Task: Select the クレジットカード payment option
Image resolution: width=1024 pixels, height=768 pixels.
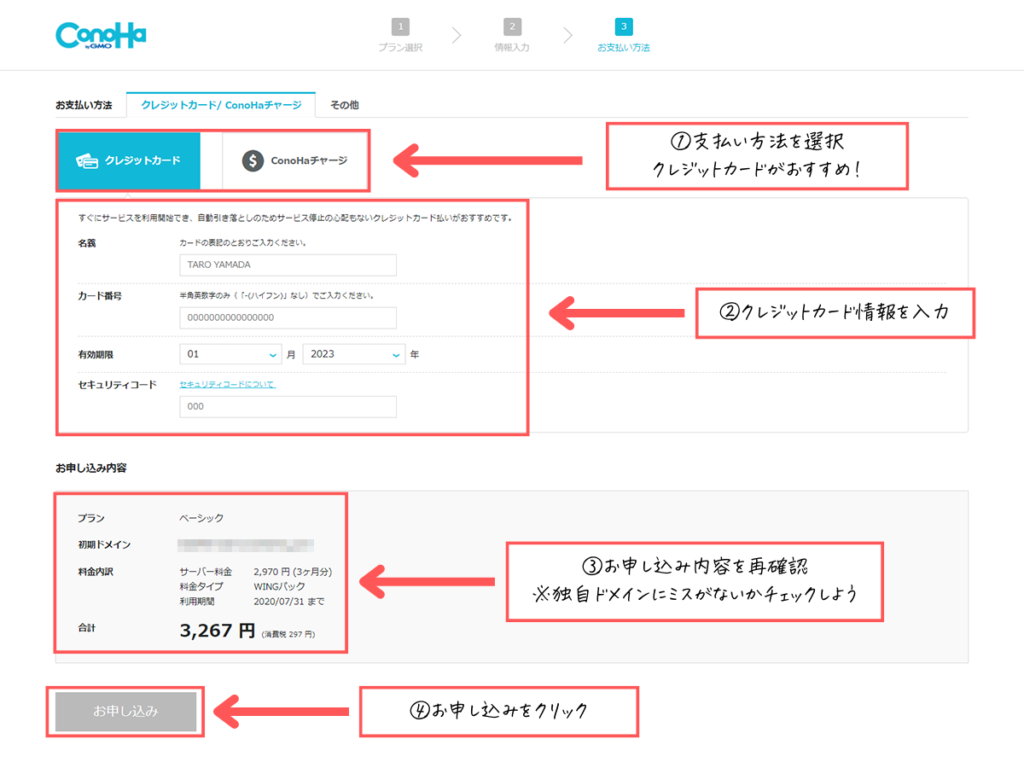Action: click(129, 161)
